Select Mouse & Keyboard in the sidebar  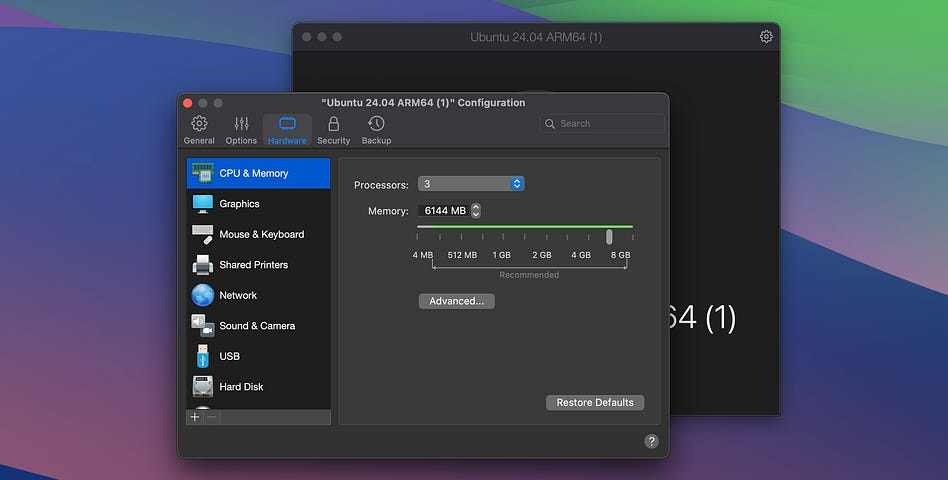click(258, 234)
